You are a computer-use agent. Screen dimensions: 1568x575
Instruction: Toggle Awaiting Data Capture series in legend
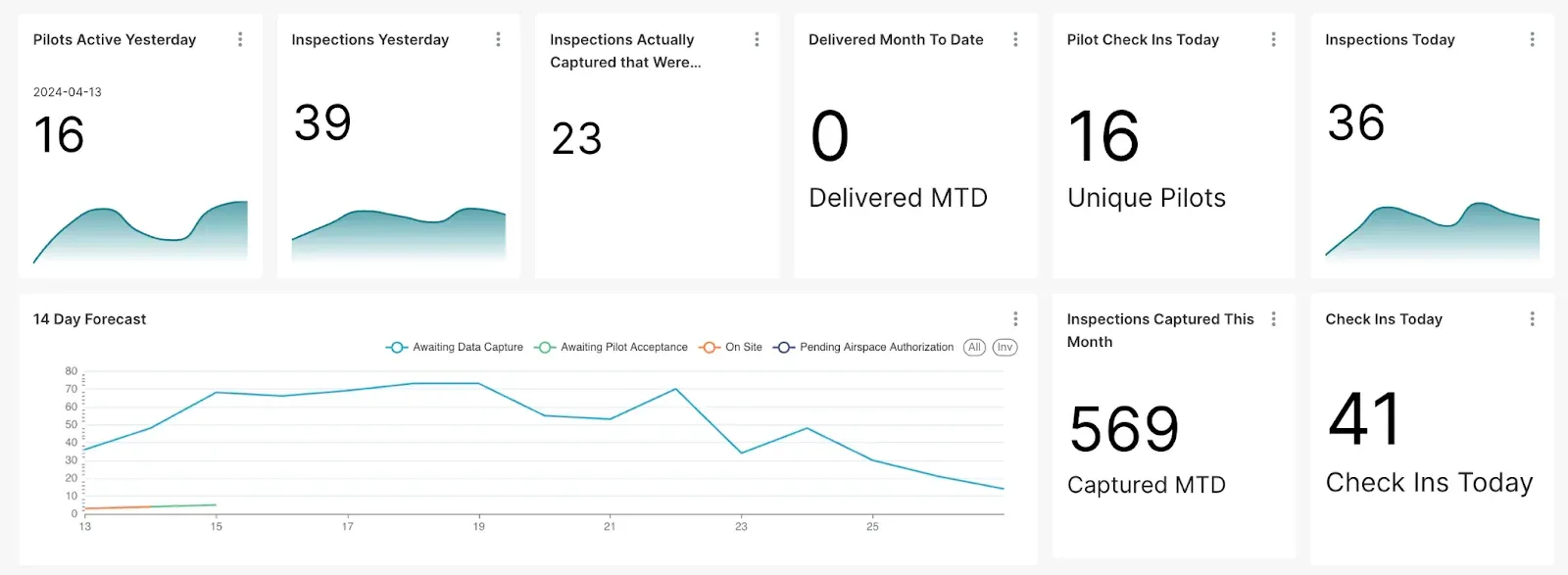coord(455,347)
